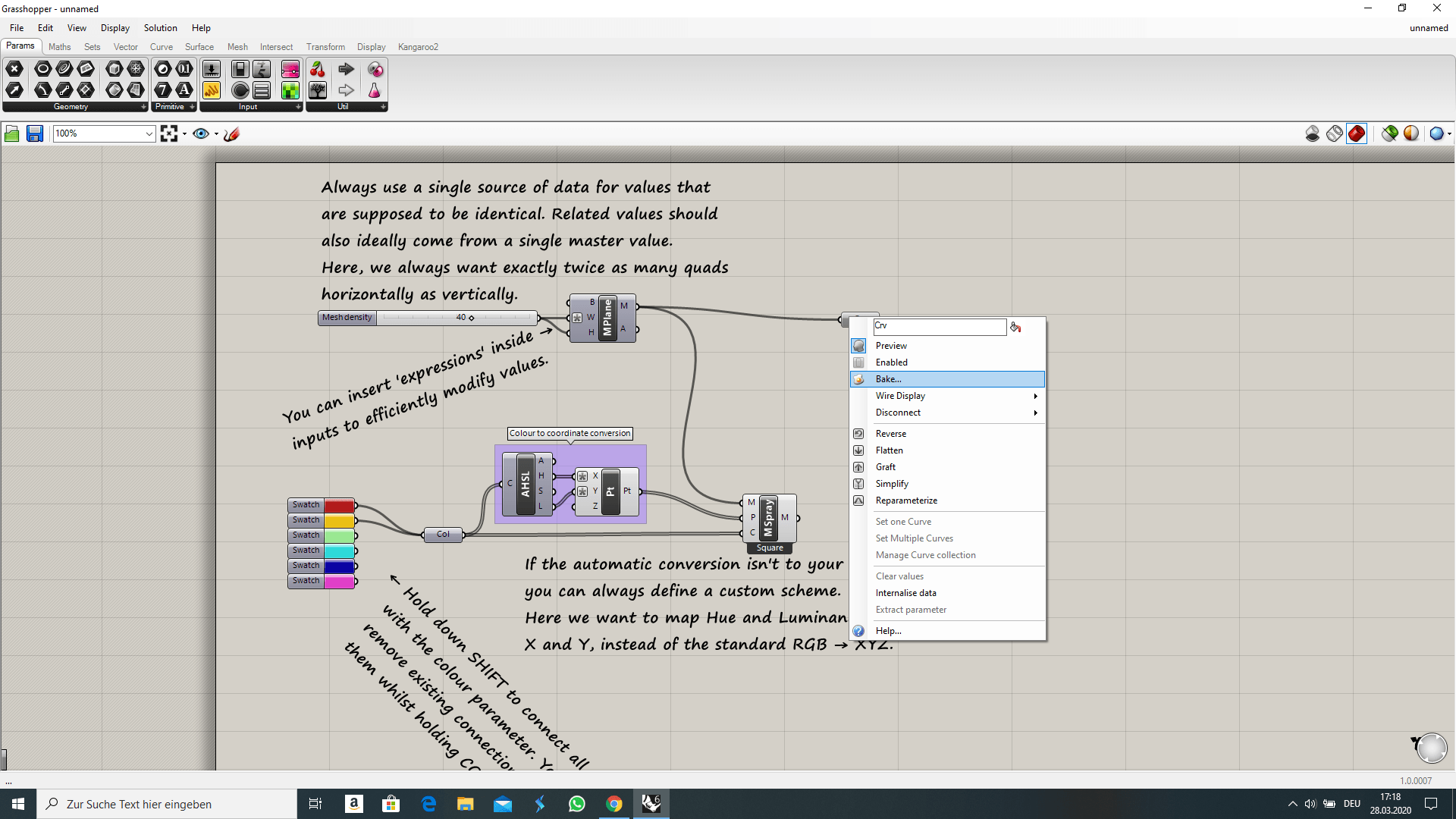Screen dimensions: 1456x819
Task: Click the Crv name input field
Action: click(939, 326)
